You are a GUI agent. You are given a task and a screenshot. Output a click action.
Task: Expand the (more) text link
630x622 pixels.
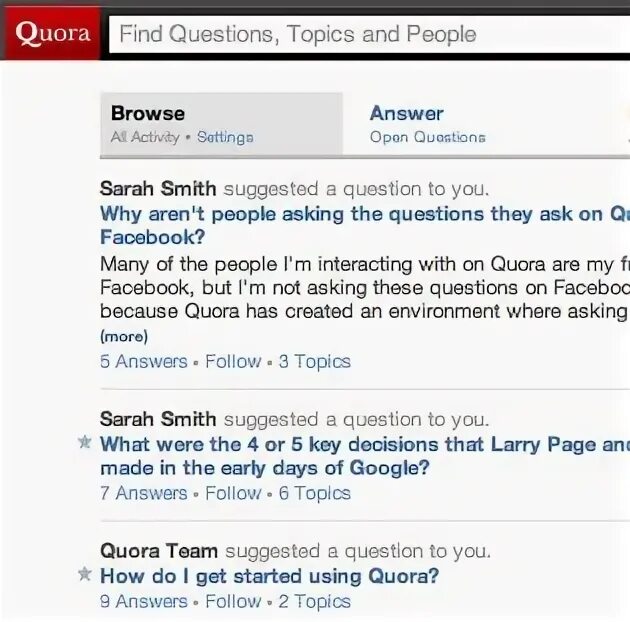click(x=124, y=336)
